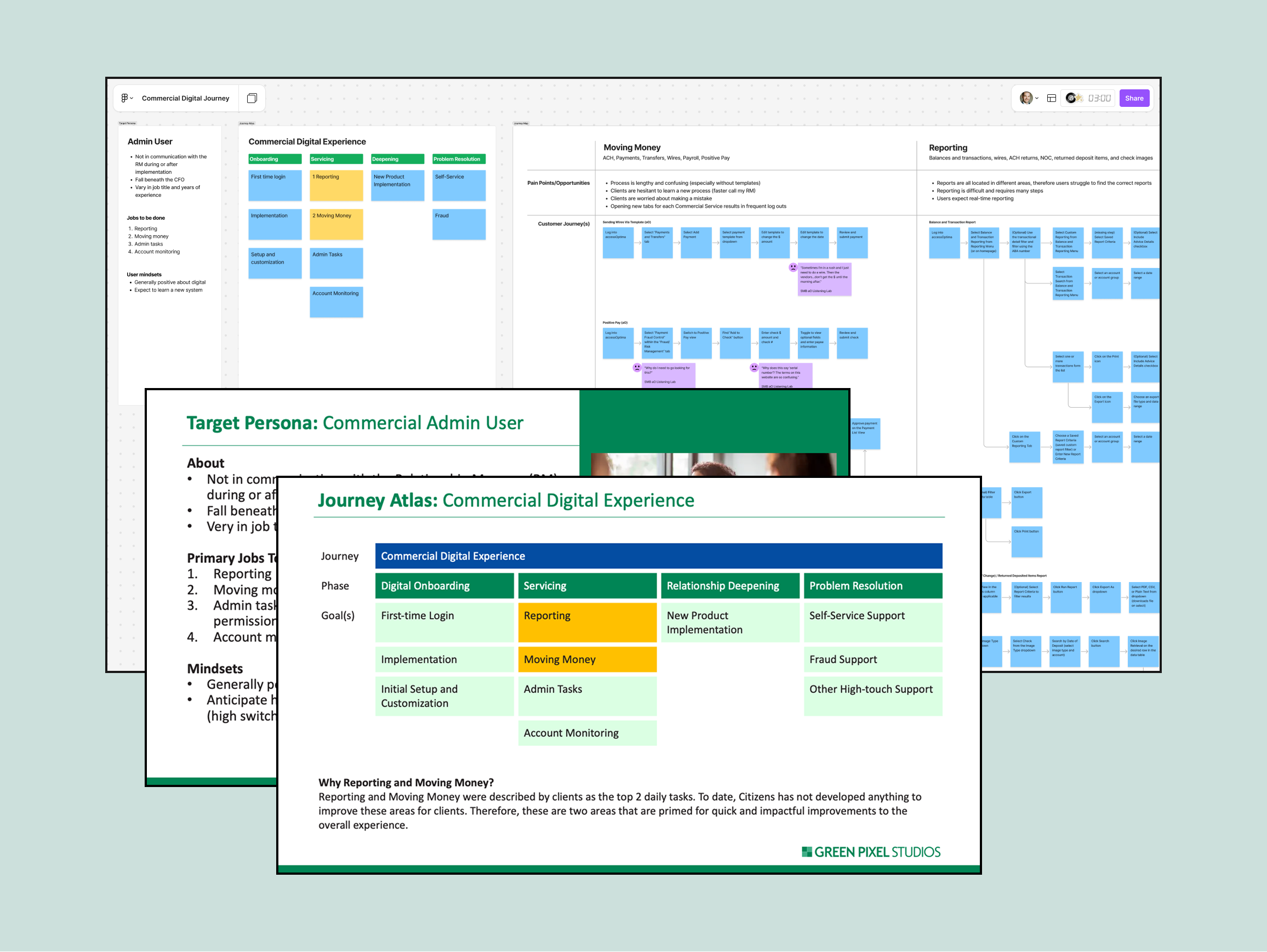Click the sad face beside 'Why do I need' note
The image size is (1267, 952).
[637, 368]
